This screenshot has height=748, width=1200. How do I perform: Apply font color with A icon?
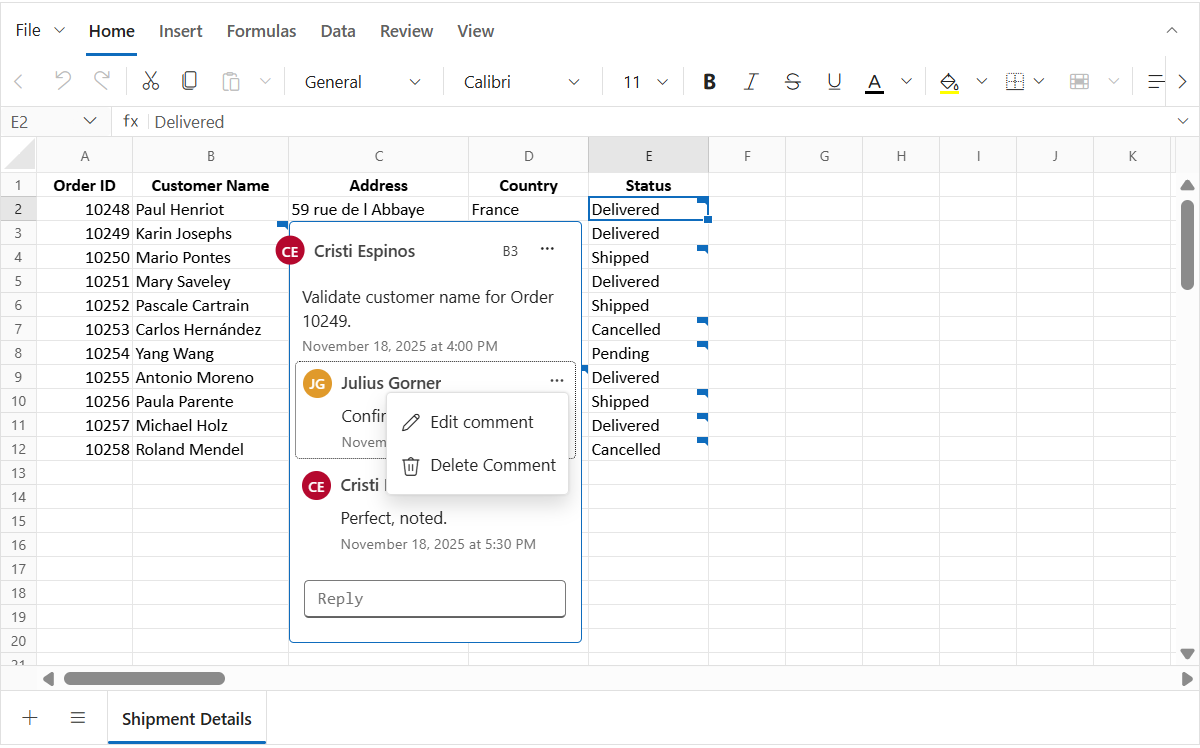(x=875, y=82)
